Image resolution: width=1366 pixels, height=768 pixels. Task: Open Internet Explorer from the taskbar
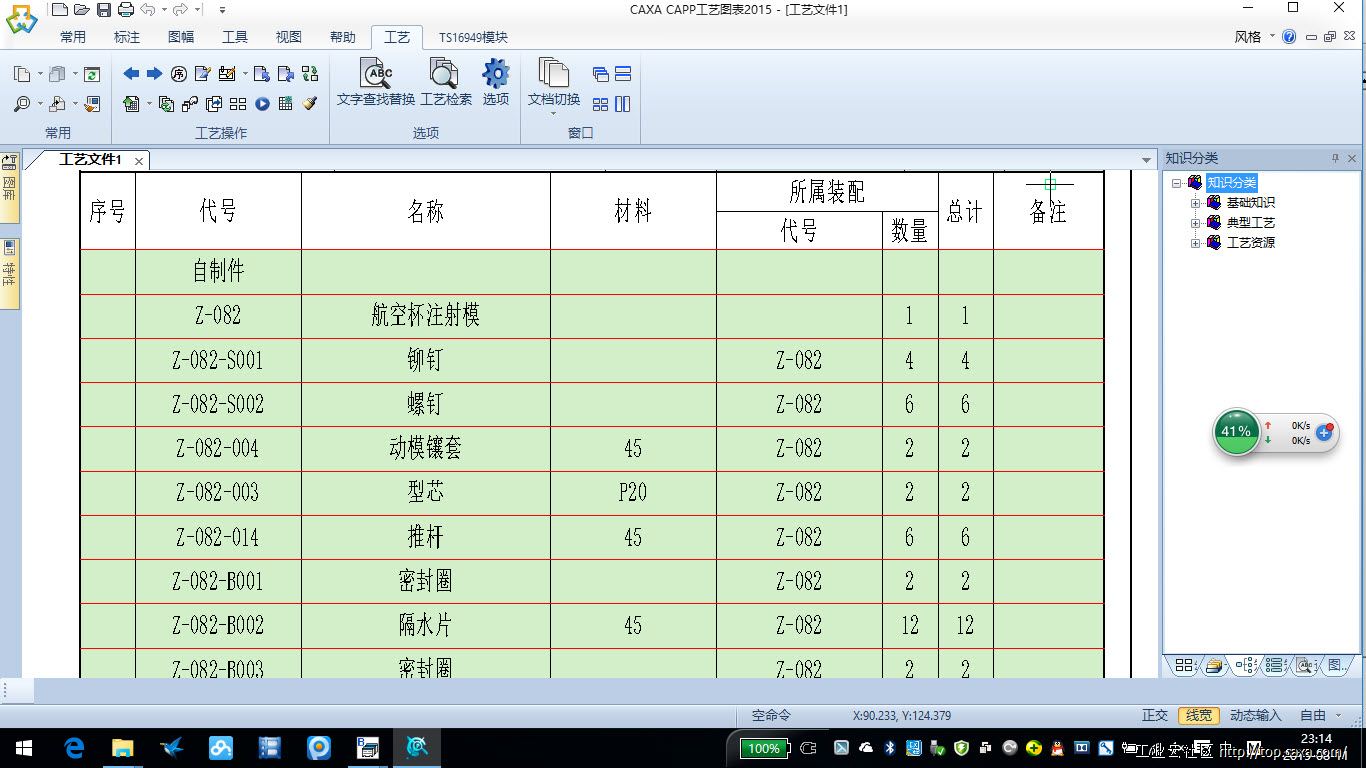[x=73, y=747]
